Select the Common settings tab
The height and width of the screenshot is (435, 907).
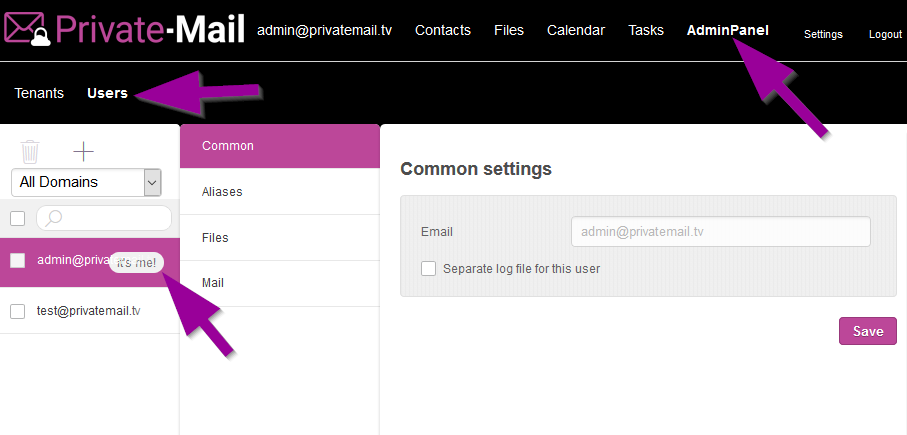(228, 146)
